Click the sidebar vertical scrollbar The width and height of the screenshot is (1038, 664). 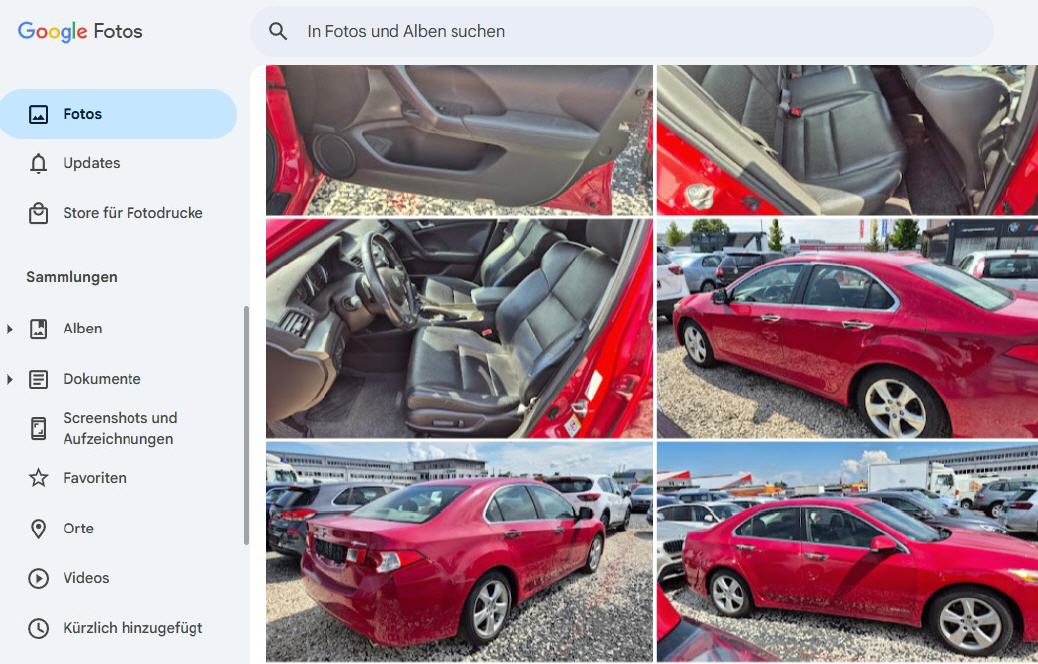tap(246, 425)
